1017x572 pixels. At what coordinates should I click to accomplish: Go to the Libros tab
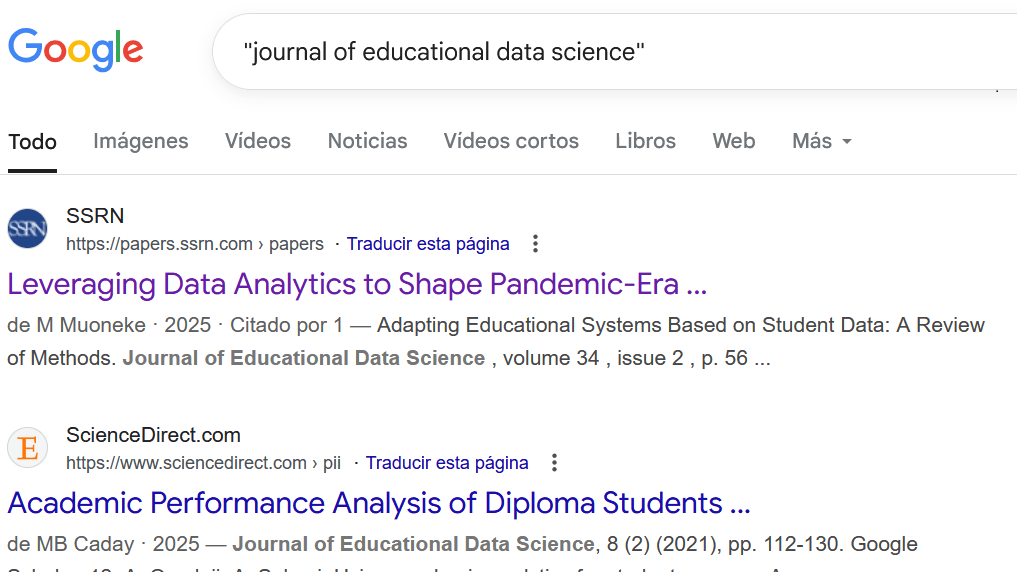pos(645,141)
